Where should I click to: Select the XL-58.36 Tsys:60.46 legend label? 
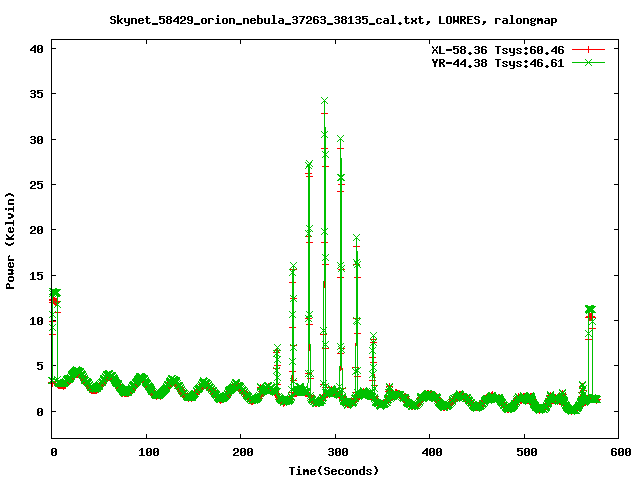click(498, 50)
